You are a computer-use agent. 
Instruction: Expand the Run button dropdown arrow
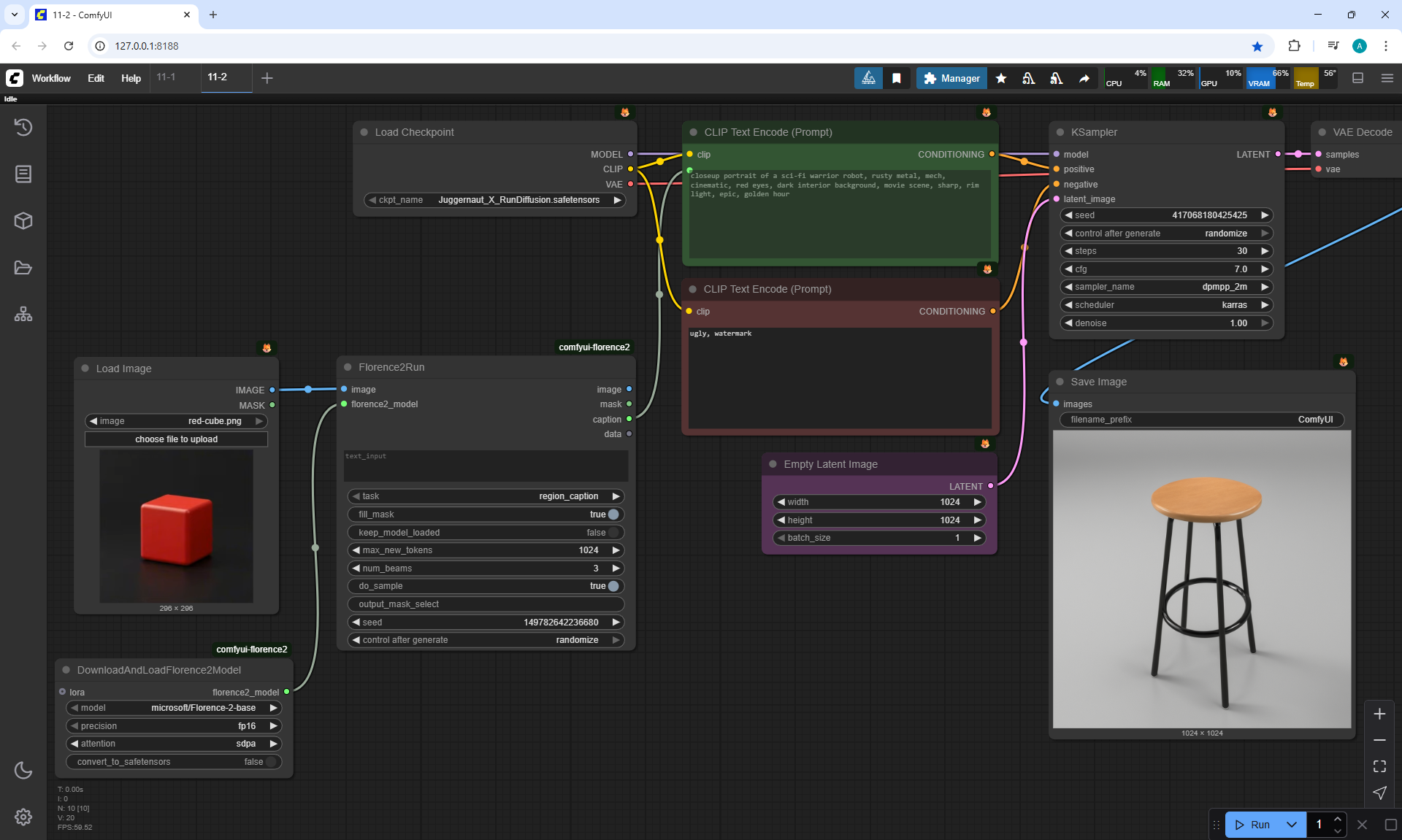pyautogui.click(x=1292, y=825)
